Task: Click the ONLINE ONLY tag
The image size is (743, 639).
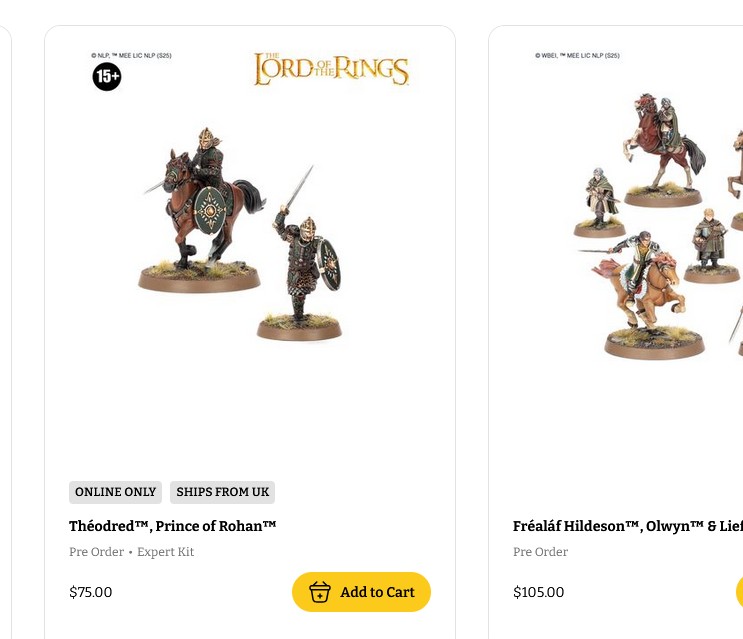Action: tap(115, 492)
